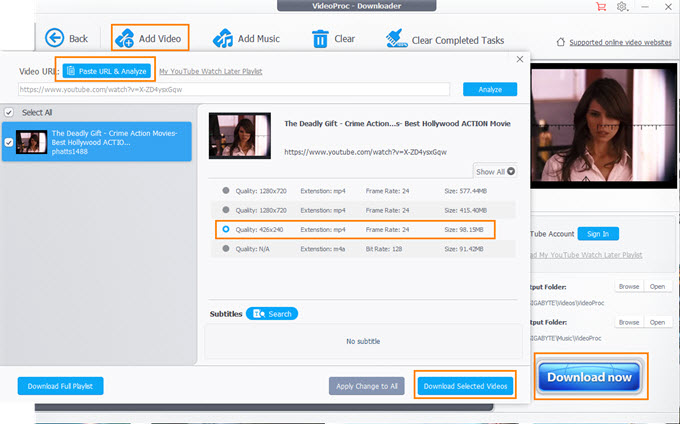Click Browse for music output folder
Image resolution: width=680 pixels, height=424 pixels.
[x=629, y=322]
